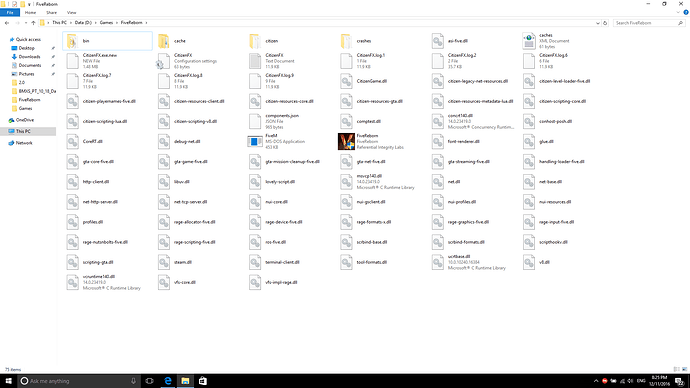Open the Share ribbon tab
690x388 pixels.
(51, 13)
